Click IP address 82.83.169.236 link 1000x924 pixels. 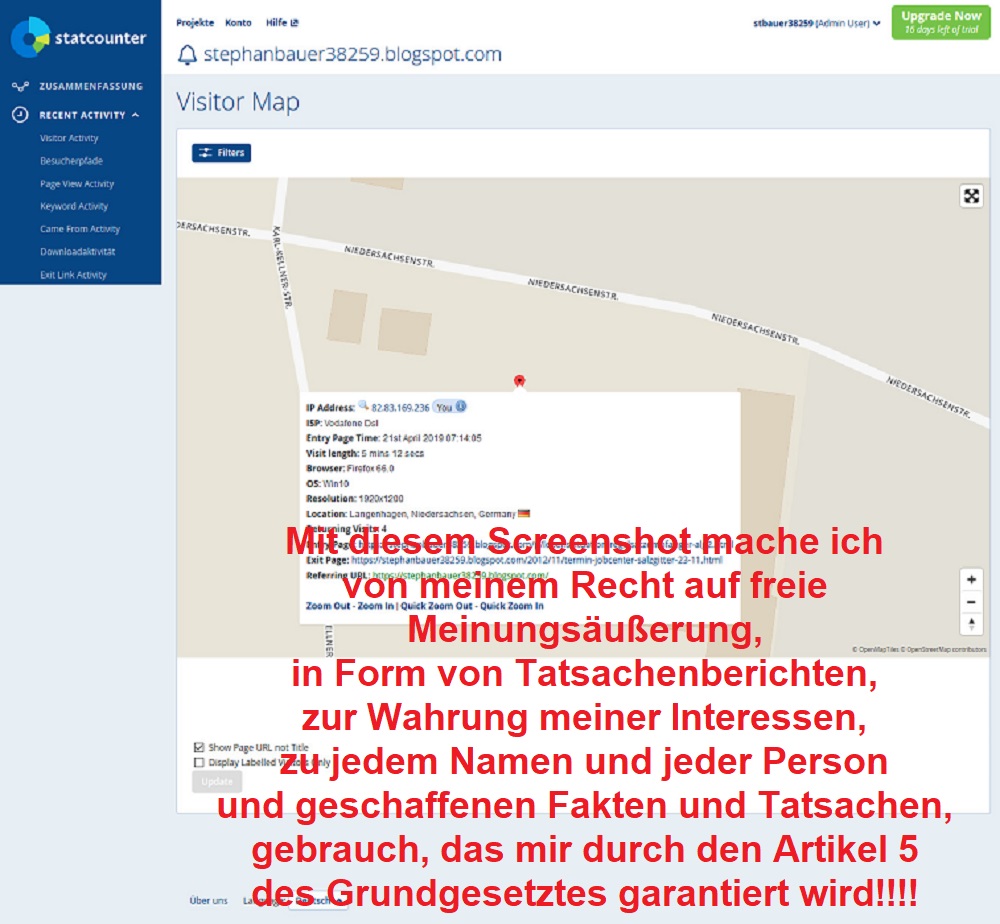pyautogui.click(x=401, y=407)
